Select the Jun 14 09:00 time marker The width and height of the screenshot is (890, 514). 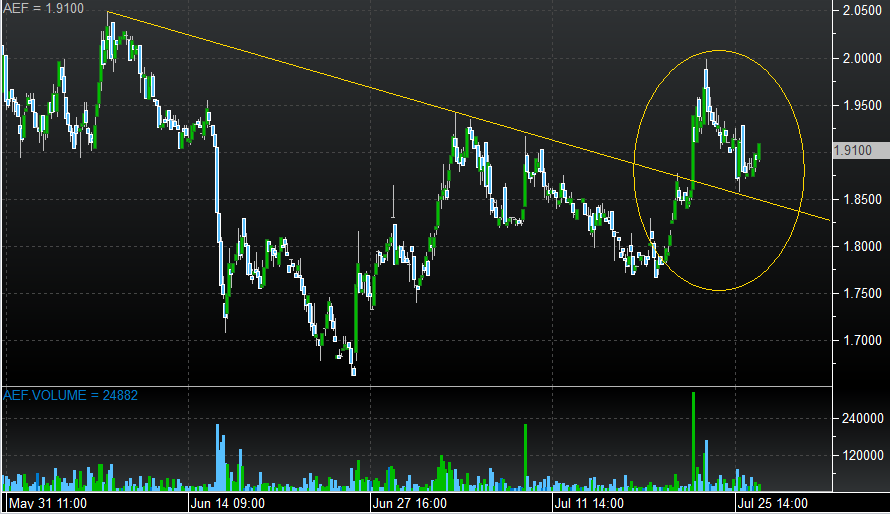point(229,503)
